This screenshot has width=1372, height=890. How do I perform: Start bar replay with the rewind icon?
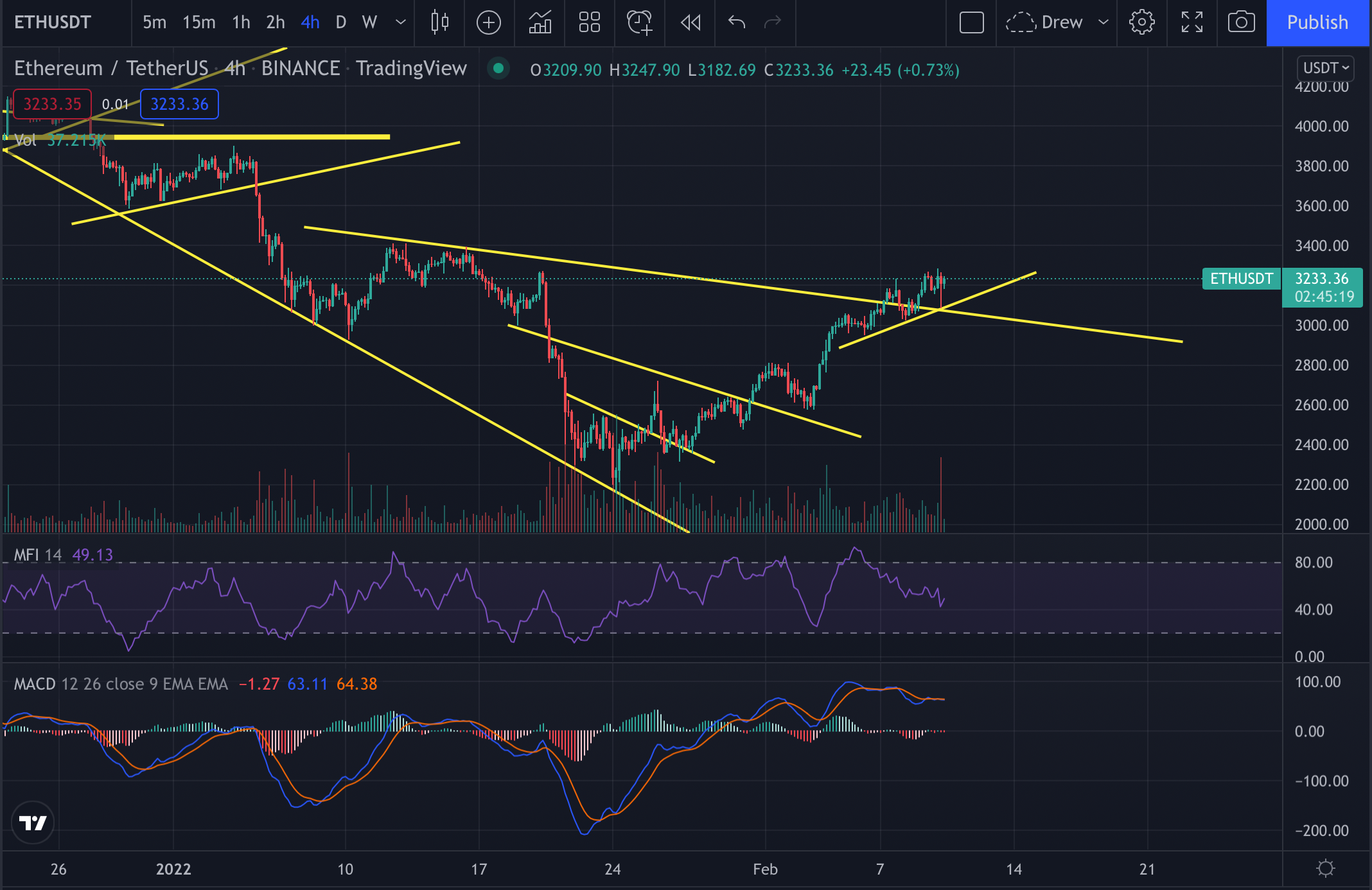click(690, 22)
